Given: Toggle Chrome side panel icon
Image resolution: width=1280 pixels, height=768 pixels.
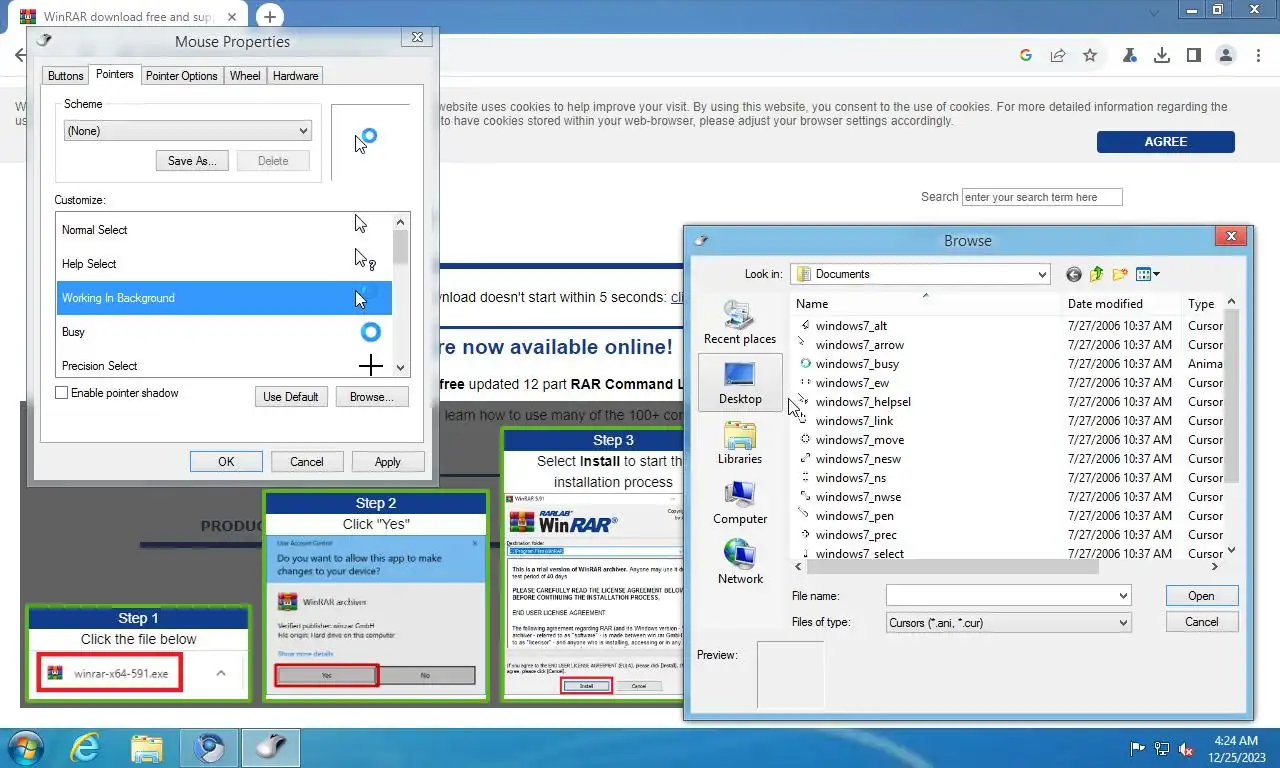Looking at the screenshot, I should tap(1194, 56).
